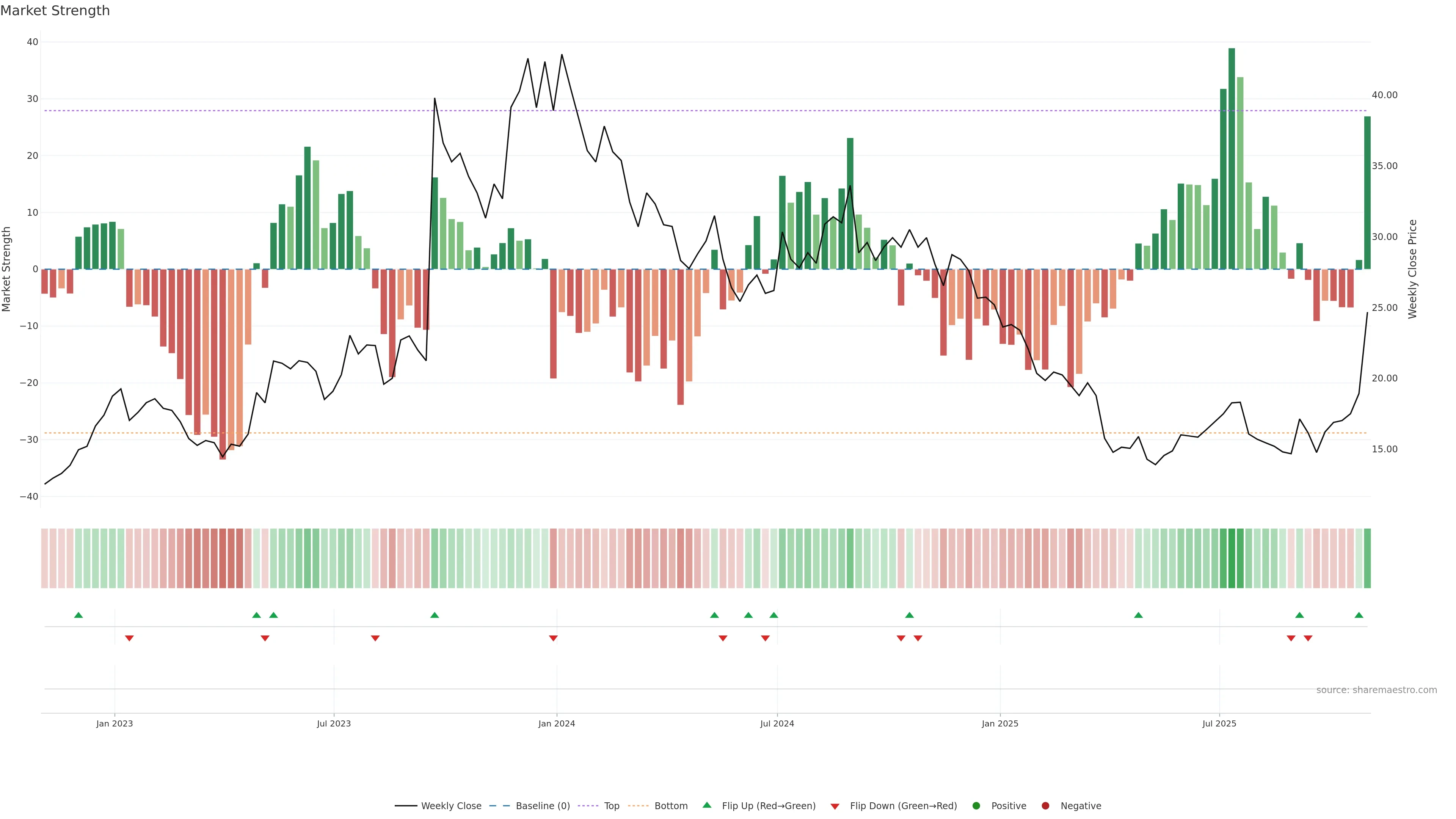Click the rightmost red flip-down triangle marker

(1308, 638)
